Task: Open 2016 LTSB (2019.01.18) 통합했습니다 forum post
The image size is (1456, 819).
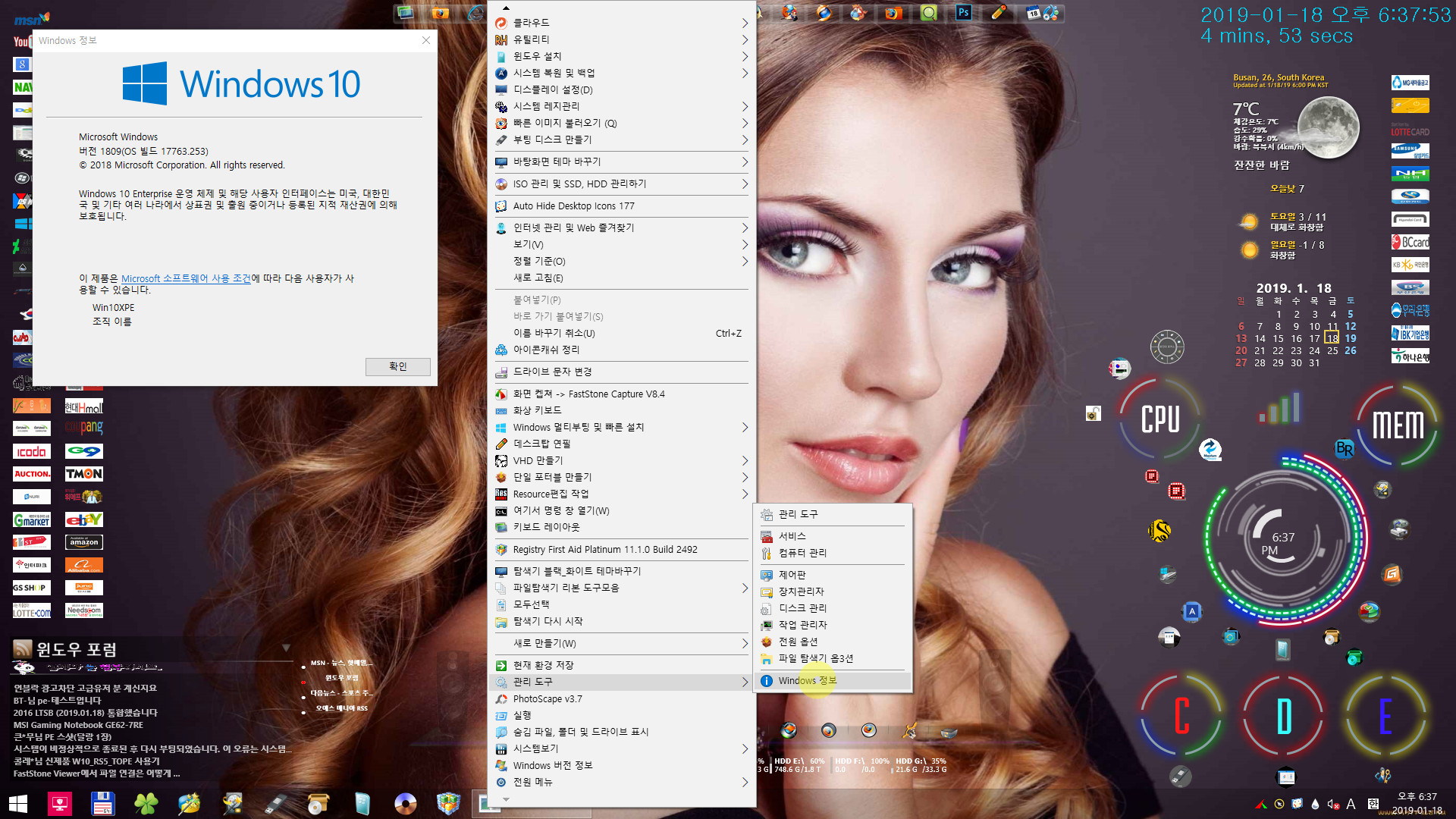Action: tap(86, 713)
